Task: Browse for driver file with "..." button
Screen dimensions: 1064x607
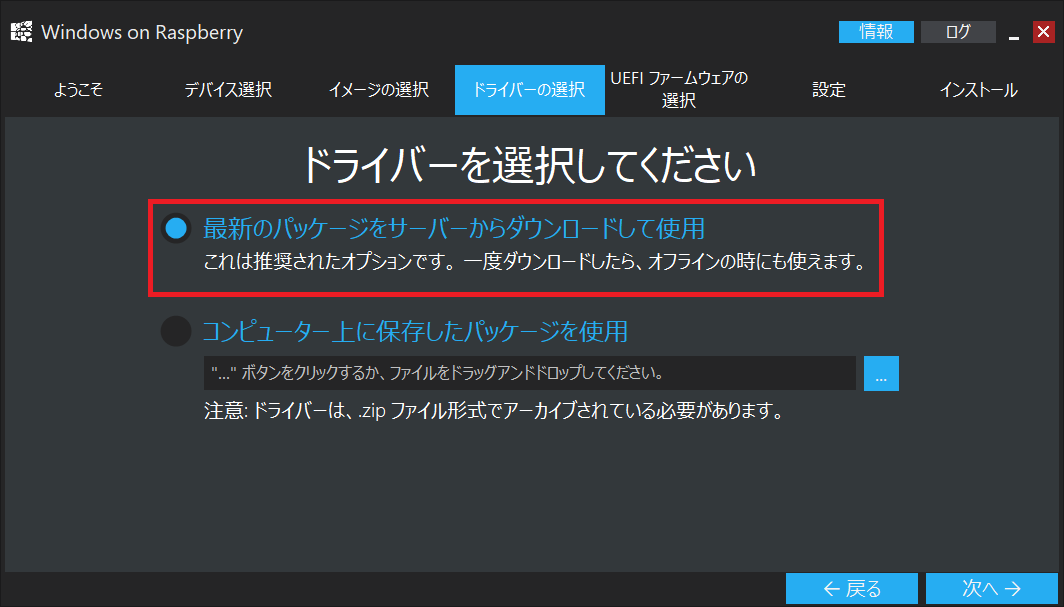Action: pos(881,373)
